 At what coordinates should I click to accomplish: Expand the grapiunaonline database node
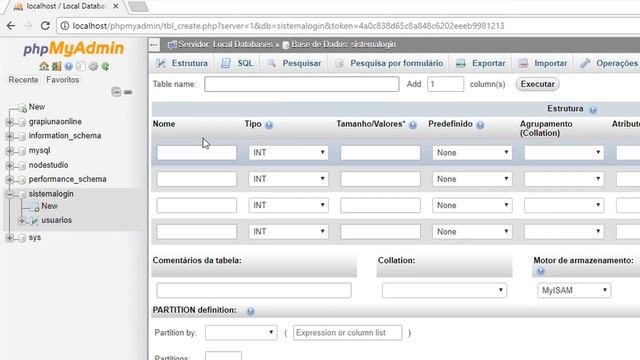(x=9, y=122)
